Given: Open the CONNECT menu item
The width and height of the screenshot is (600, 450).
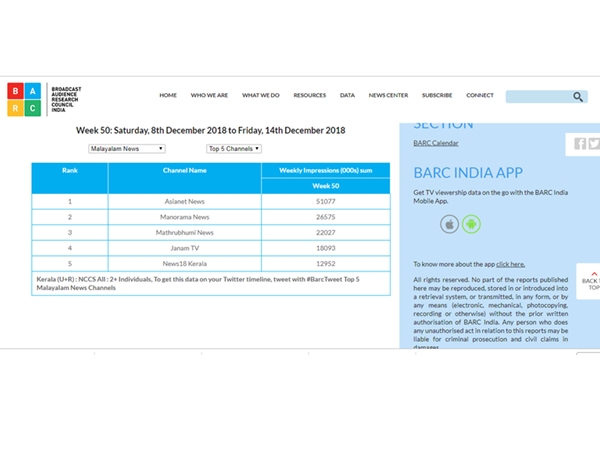Looking at the screenshot, I should click(479, 96).
